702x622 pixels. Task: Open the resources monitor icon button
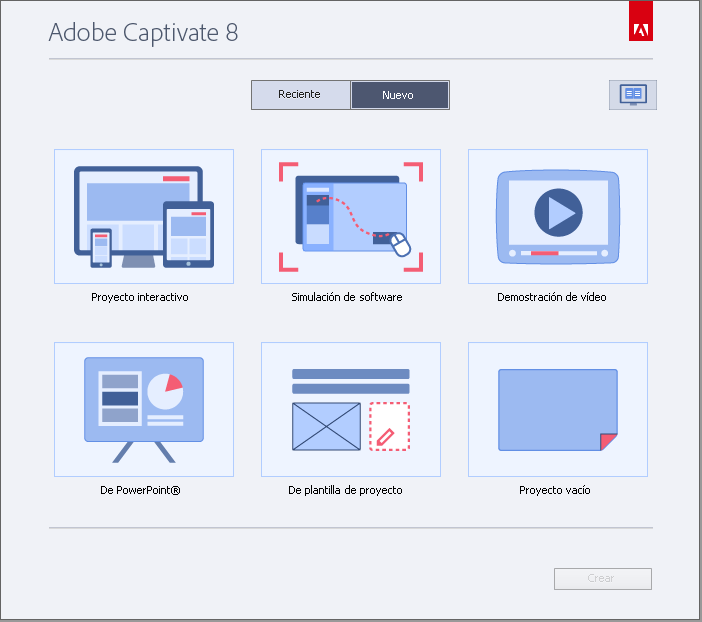(633, 95)
